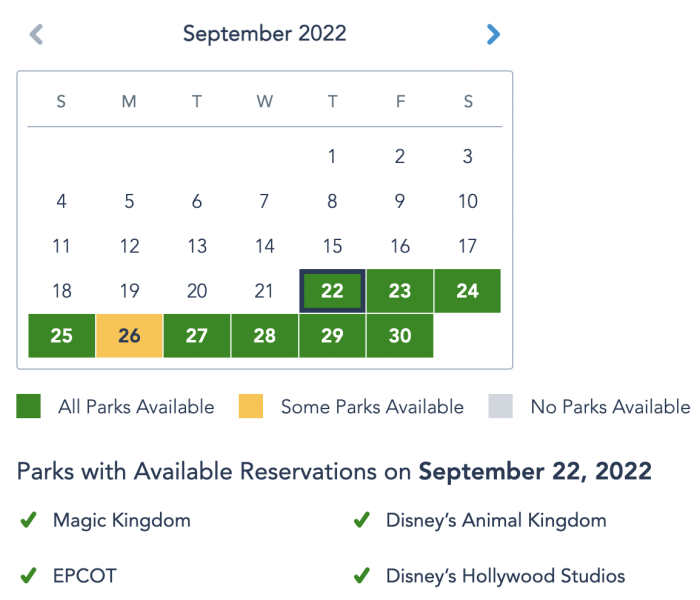The image size is (700, 600).
Task: Click the yellow Some Parks Available swatch
Action: pyautogui.click(x=251, y=406)
